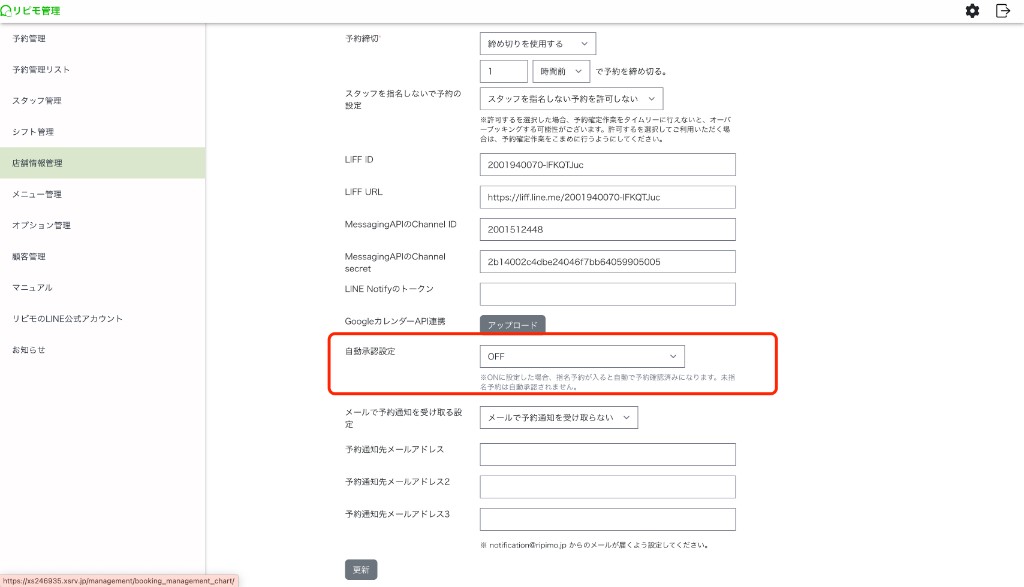Open the settings gear icon
This screenshot has height=587, width=1024.
971,11
